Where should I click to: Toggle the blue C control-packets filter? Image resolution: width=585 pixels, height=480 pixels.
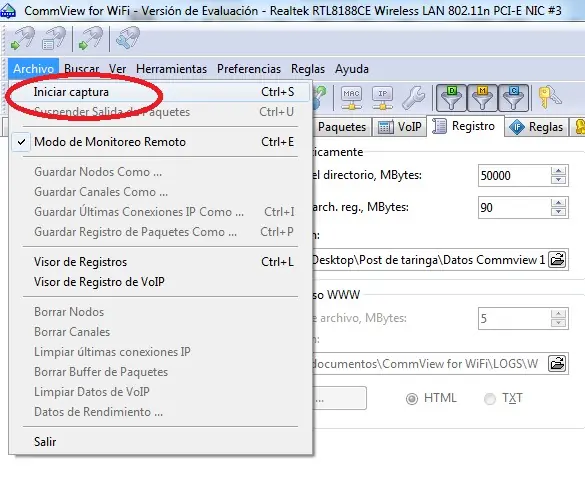click(x=513, y=98)
